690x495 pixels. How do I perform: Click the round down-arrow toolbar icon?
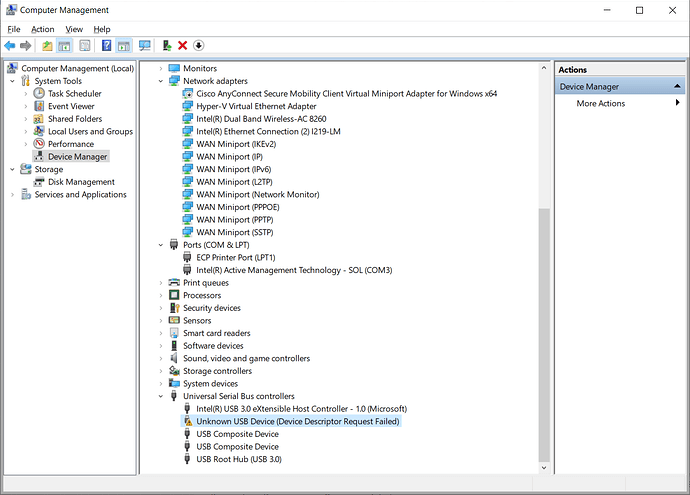tap(198, 45)
